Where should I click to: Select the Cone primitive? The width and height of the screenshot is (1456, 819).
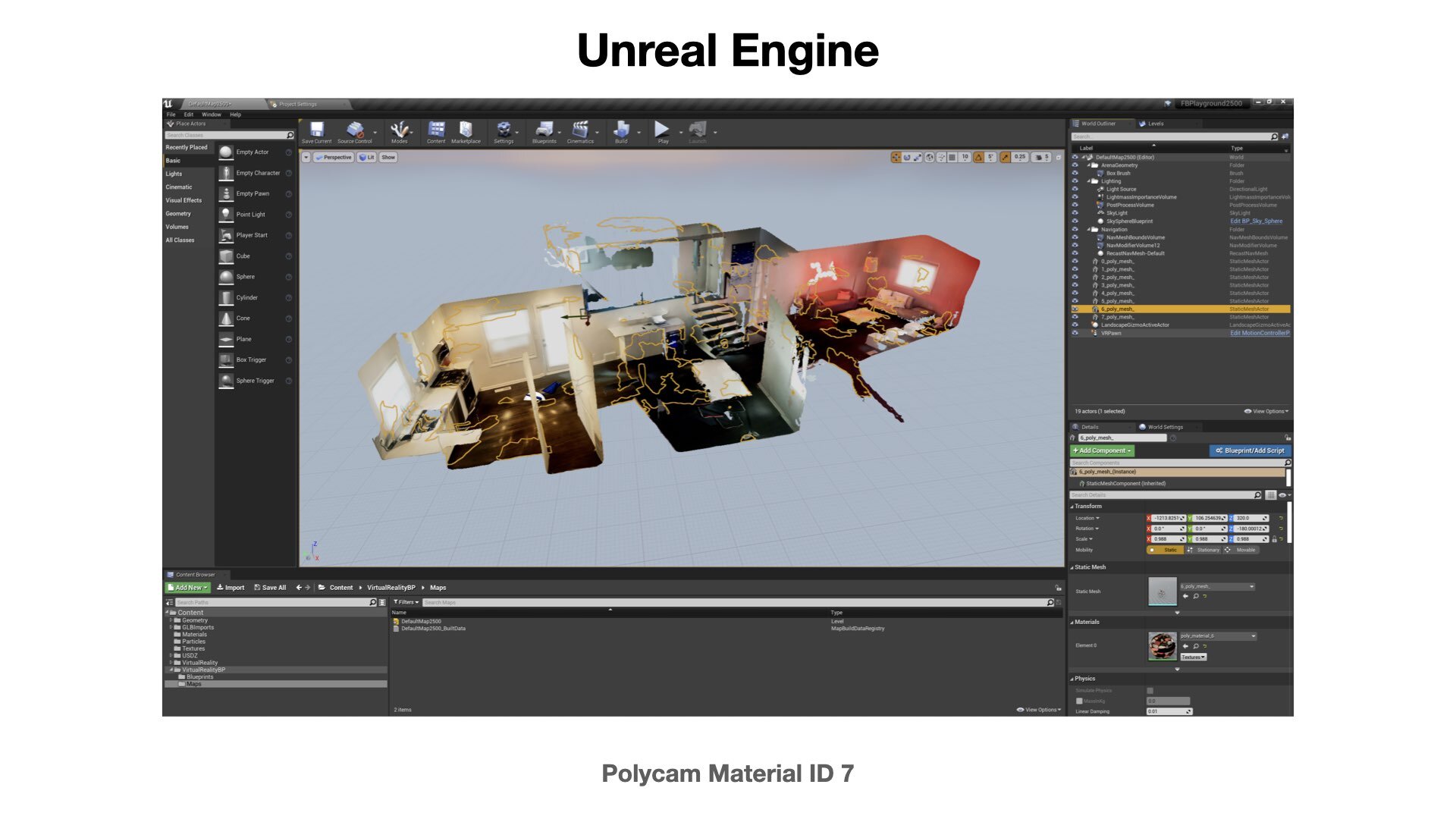pyautogui.click(x=256, y=318)
